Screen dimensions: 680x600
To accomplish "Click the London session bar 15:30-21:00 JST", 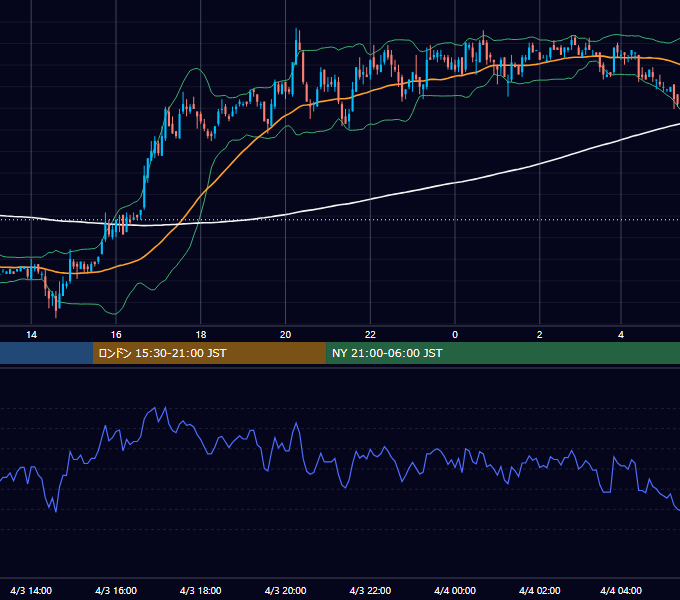I will coord(209,353).
